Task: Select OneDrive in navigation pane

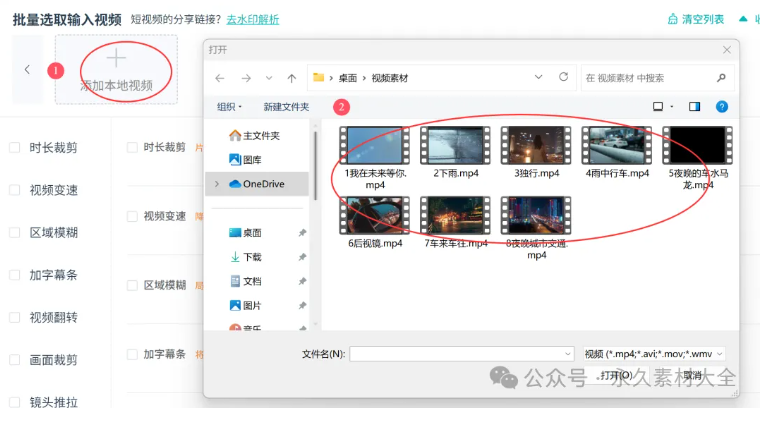Action: [256, 184]
